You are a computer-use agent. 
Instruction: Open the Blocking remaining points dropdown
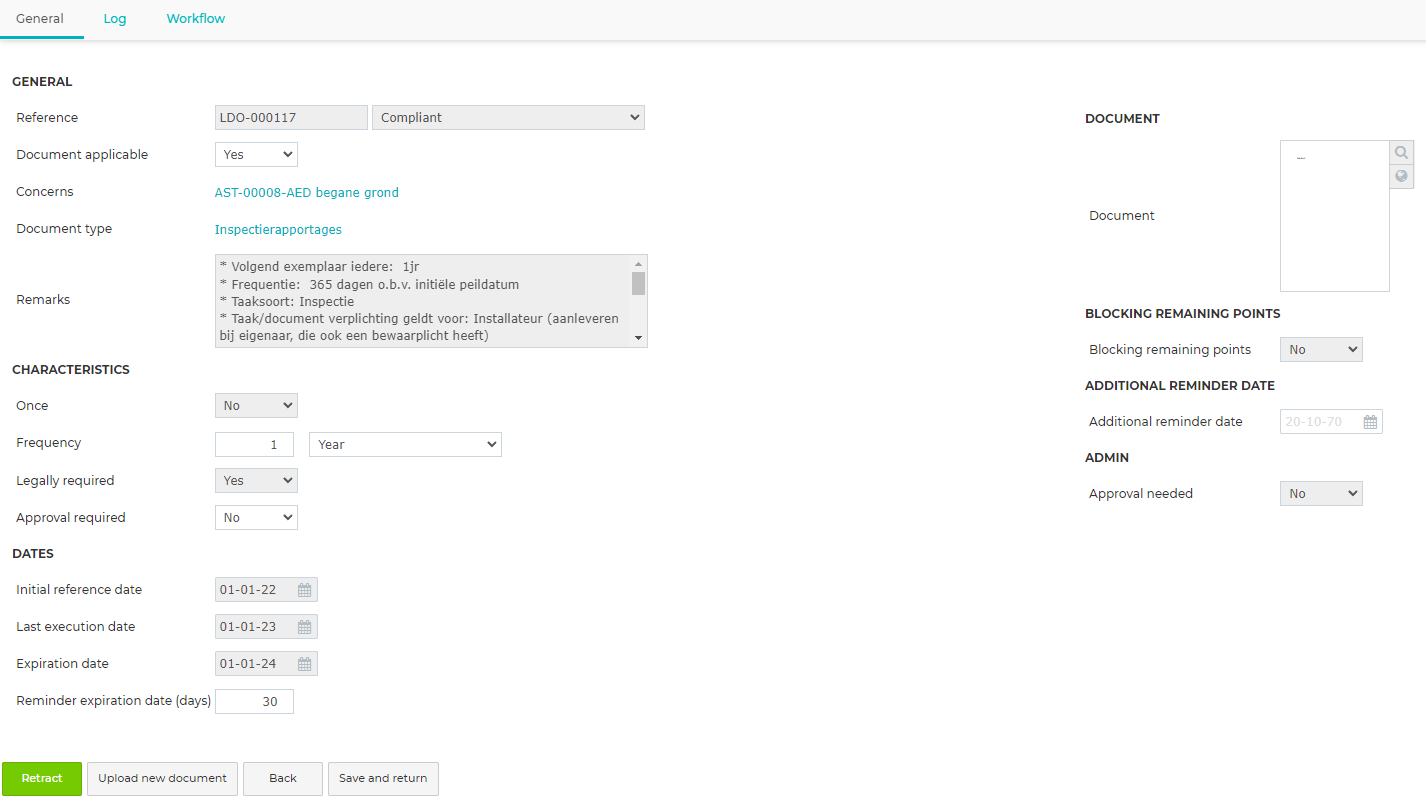1321,350
